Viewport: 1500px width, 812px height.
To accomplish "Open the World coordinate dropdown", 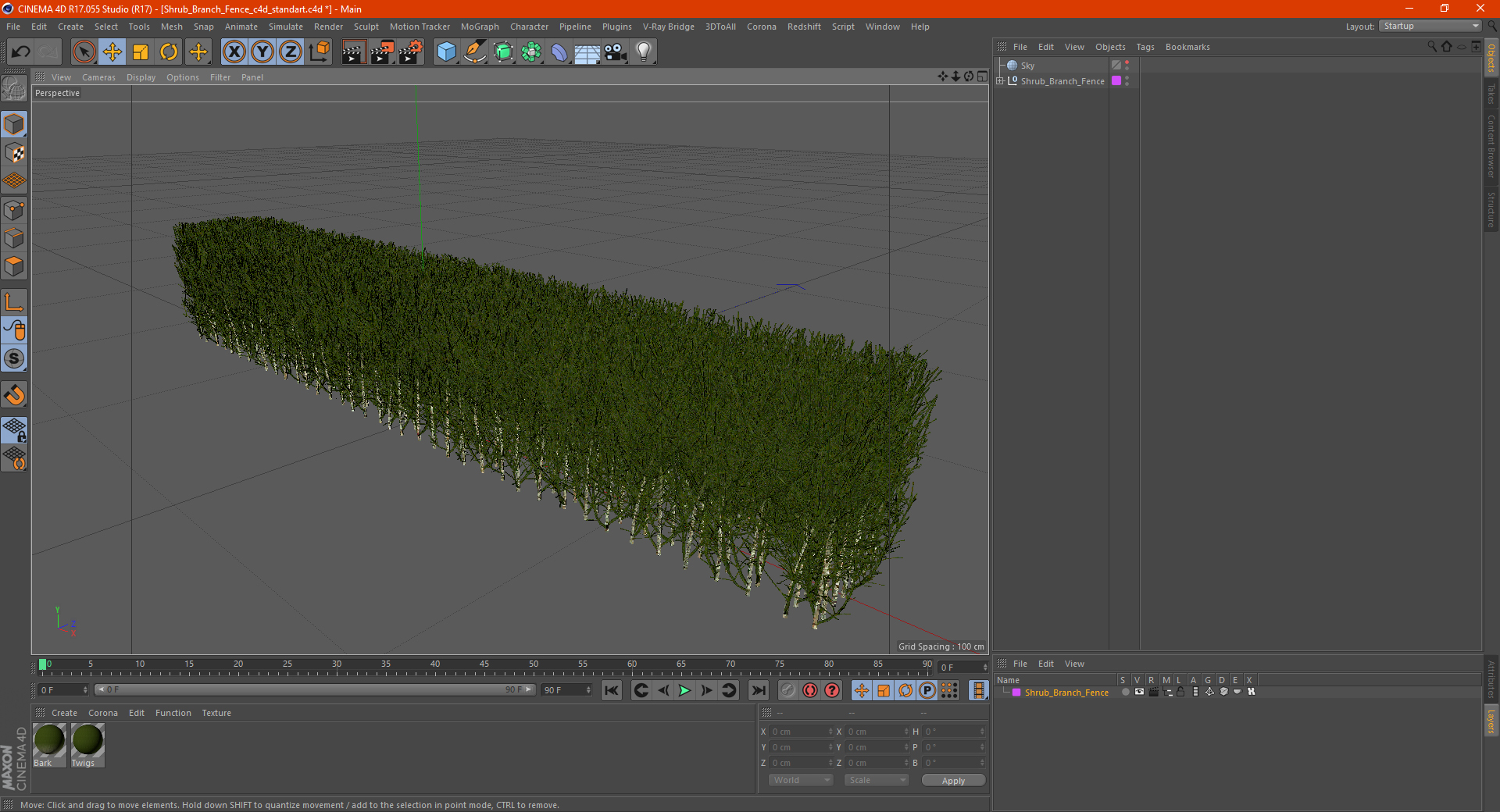I will (x=801, y=780).
